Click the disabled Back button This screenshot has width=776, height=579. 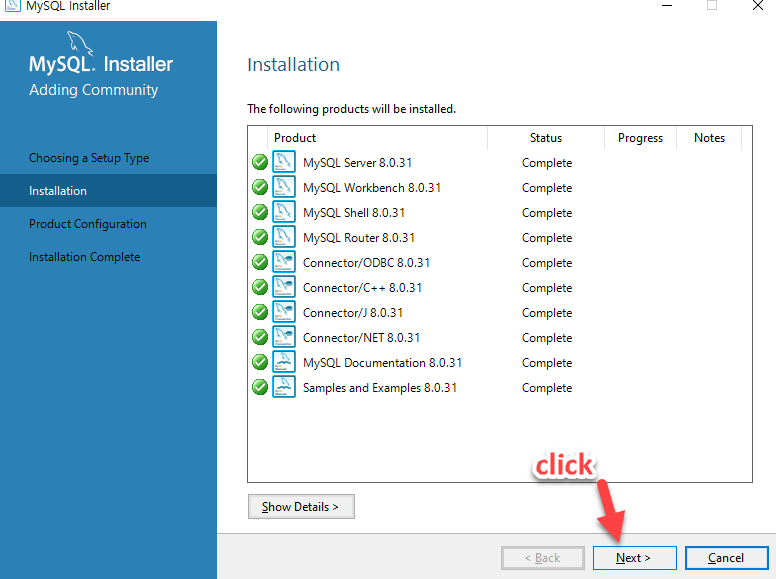click(x=543, y=558)
